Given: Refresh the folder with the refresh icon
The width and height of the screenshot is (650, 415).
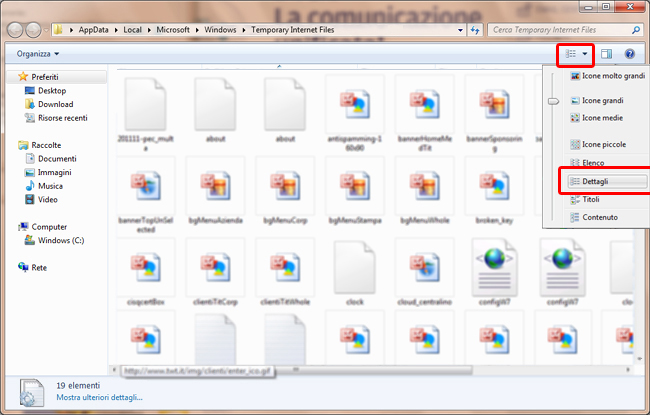Looking at the screenshot, I should (475, 30).
